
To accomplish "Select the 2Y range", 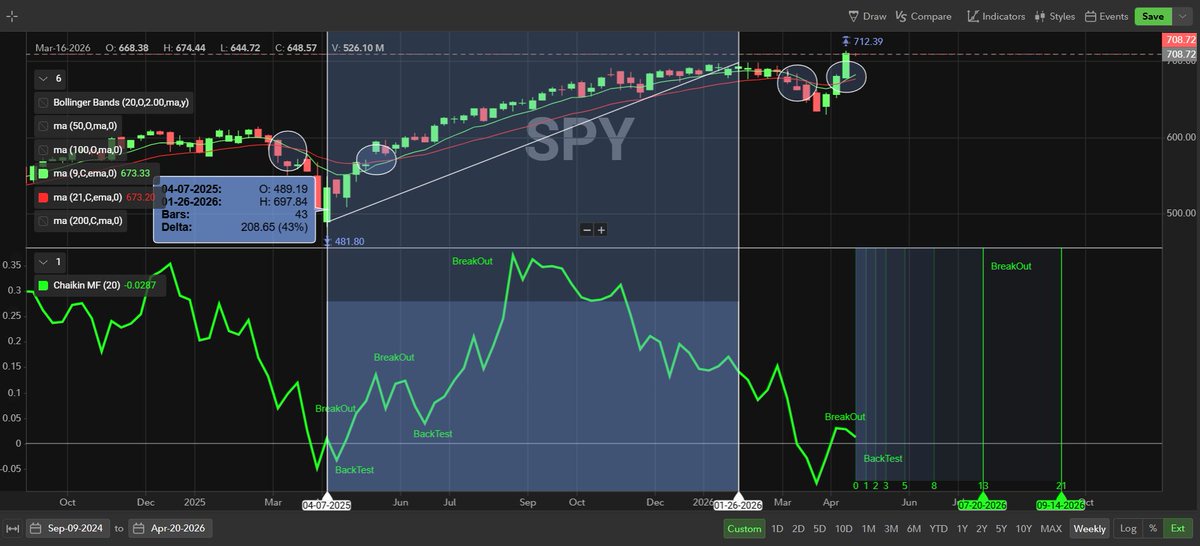I will 982,529.
